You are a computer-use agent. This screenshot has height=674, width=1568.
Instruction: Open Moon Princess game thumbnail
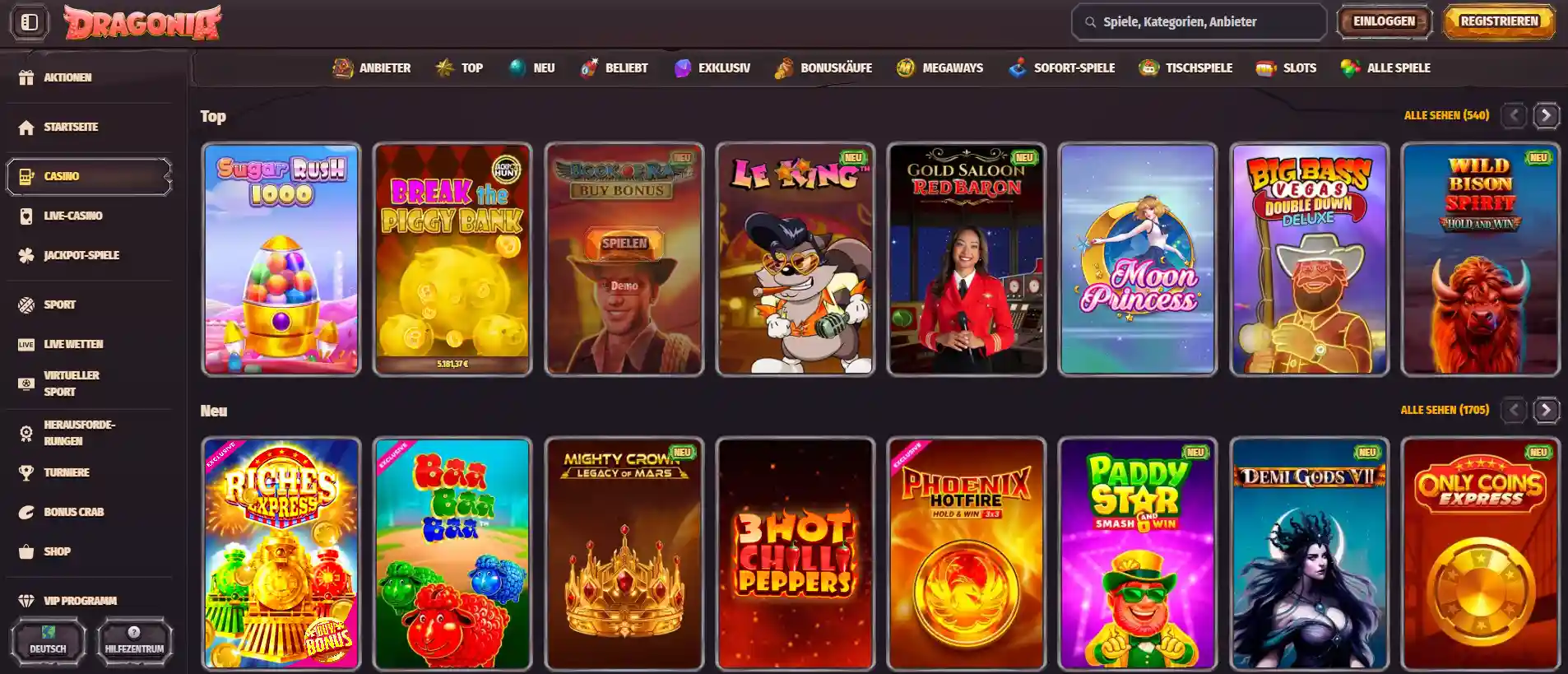pyautogui.click(x=1138, y=259)
